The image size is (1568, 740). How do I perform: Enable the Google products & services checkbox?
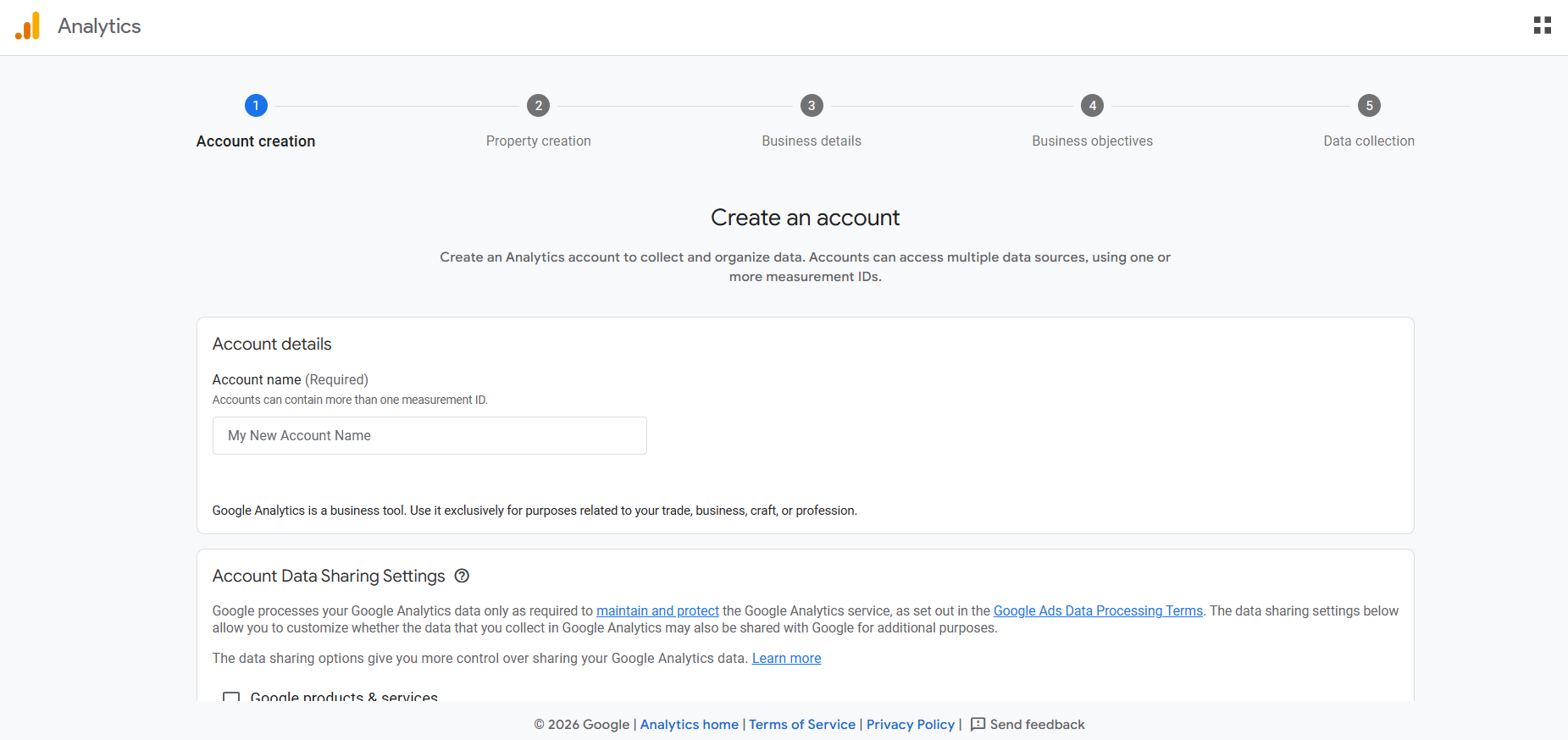[231, 697]
